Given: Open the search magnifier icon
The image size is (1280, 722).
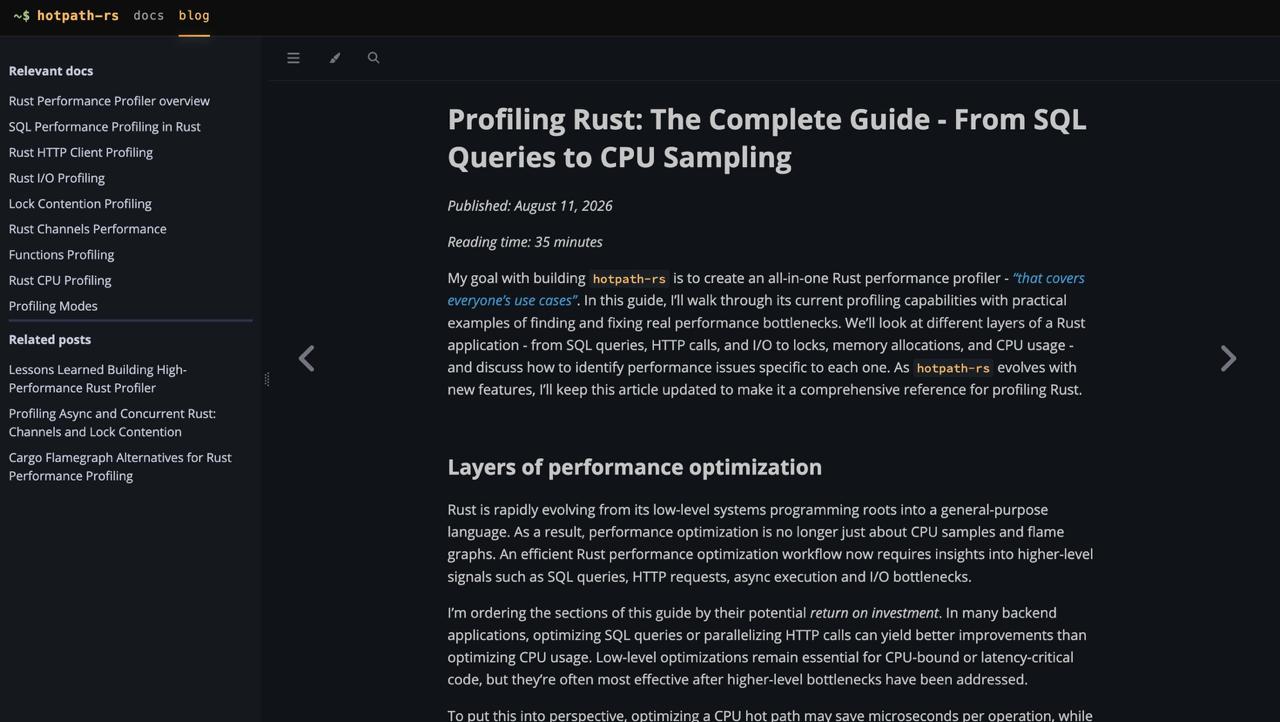Looking at the screenshot, I should pyautogui.click(x=373, y=58).
